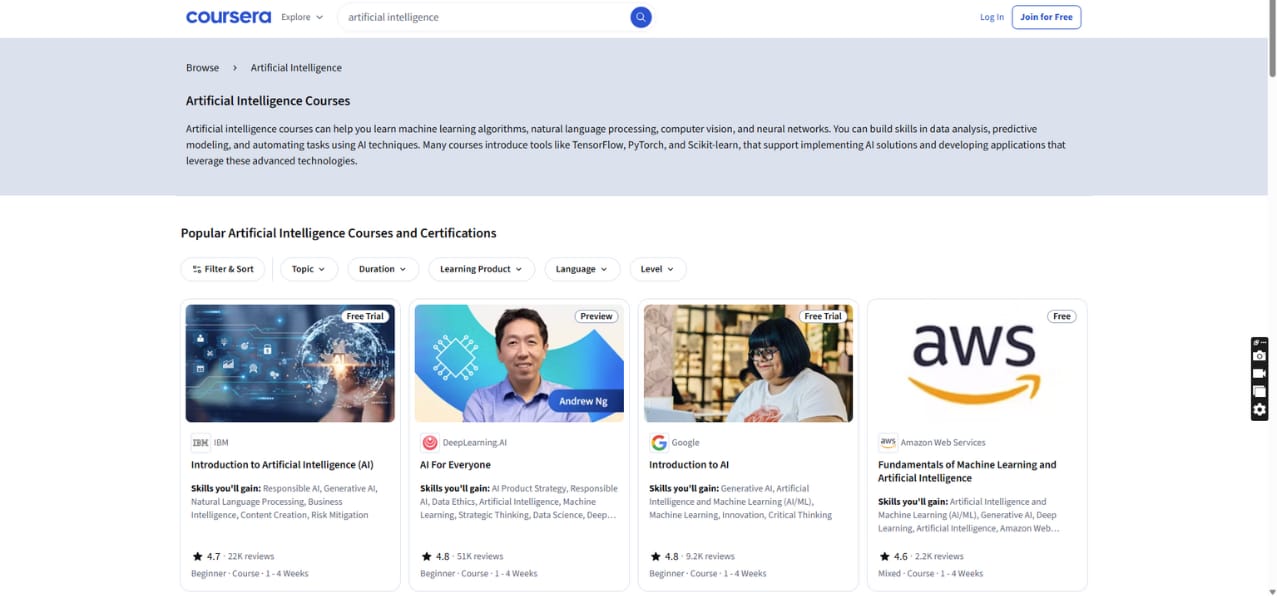1277x596 pixels.
Task: Click the breadcrumb chevron after Browse
Action: pyautogui.click(x=235, y=68)
